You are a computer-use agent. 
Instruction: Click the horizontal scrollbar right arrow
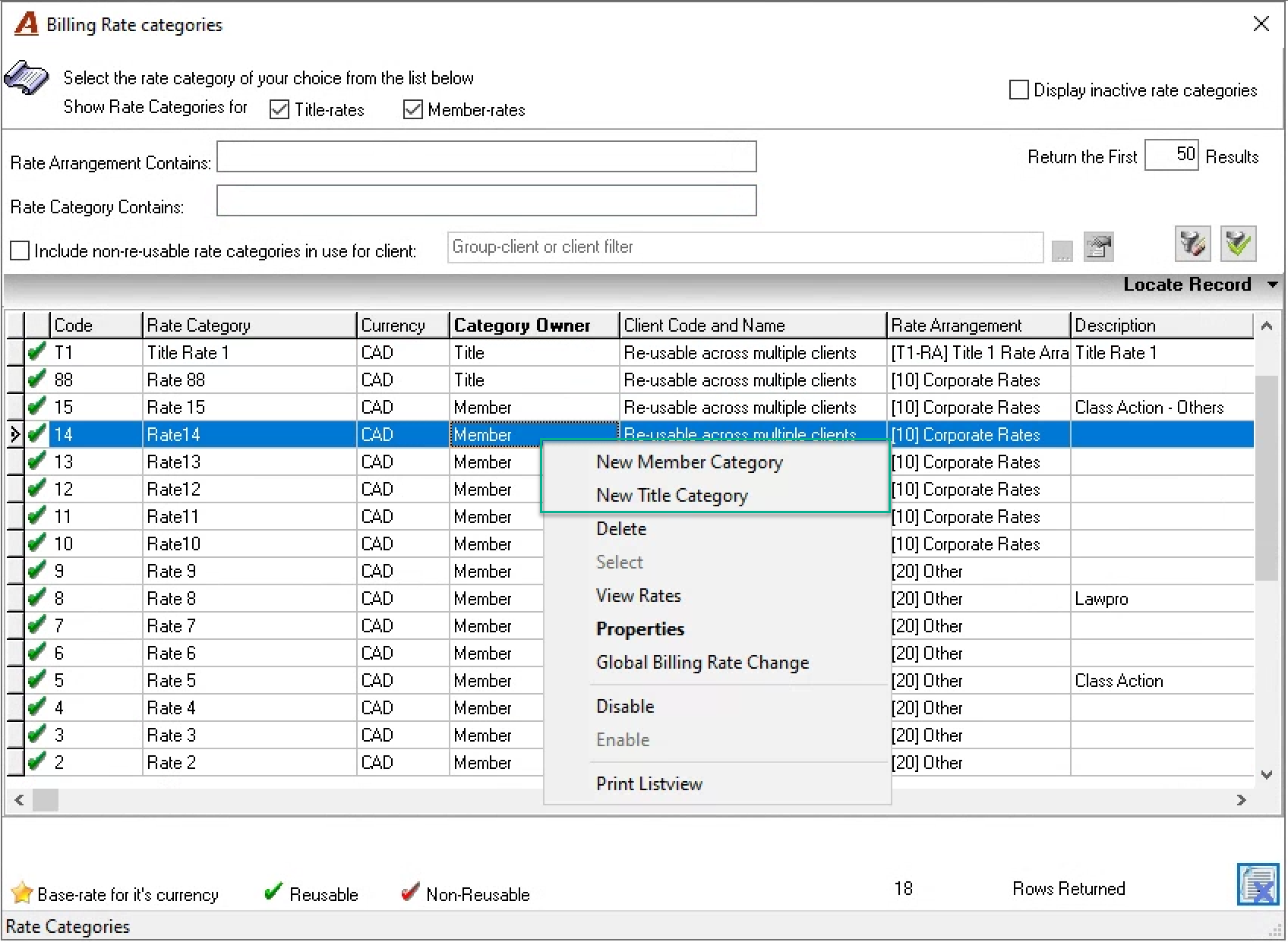1242,800
